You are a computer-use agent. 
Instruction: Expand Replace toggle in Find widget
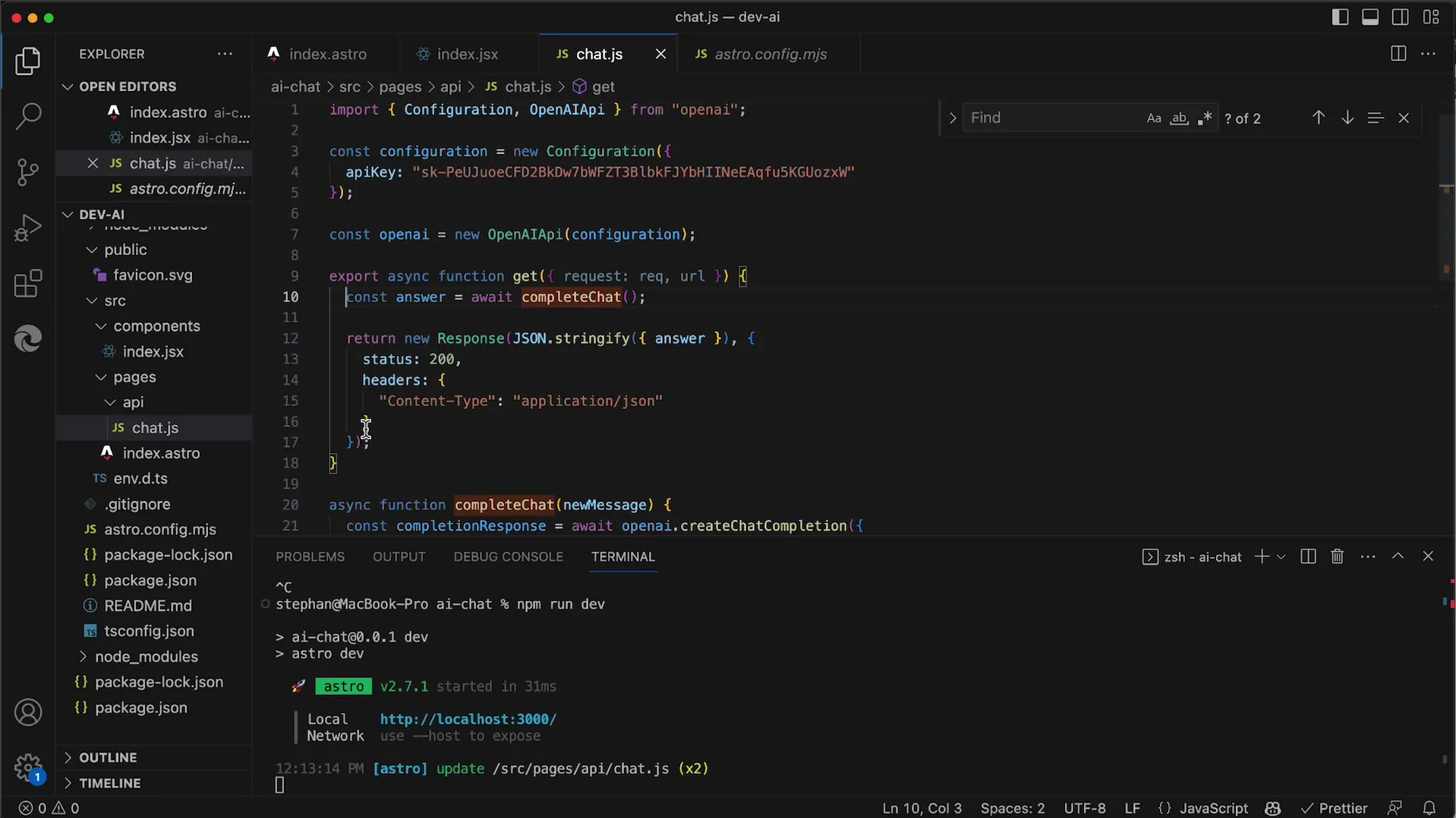pos(952,118)
